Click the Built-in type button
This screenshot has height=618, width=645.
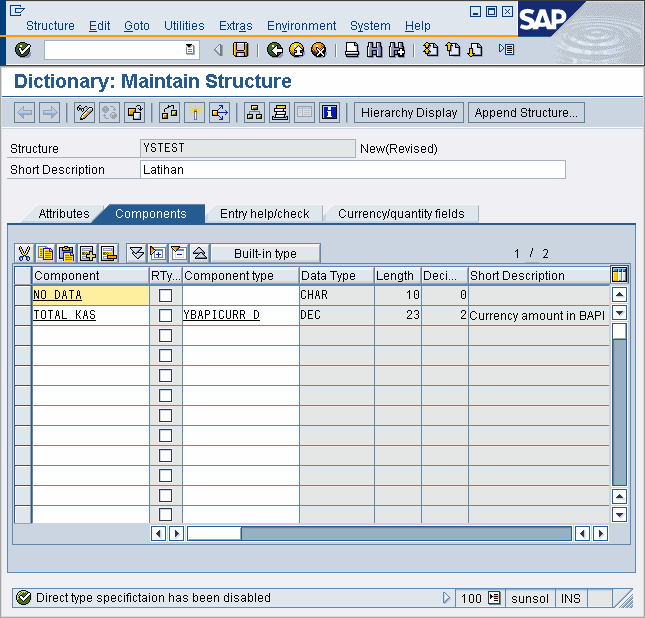click(x=265, y=253)
